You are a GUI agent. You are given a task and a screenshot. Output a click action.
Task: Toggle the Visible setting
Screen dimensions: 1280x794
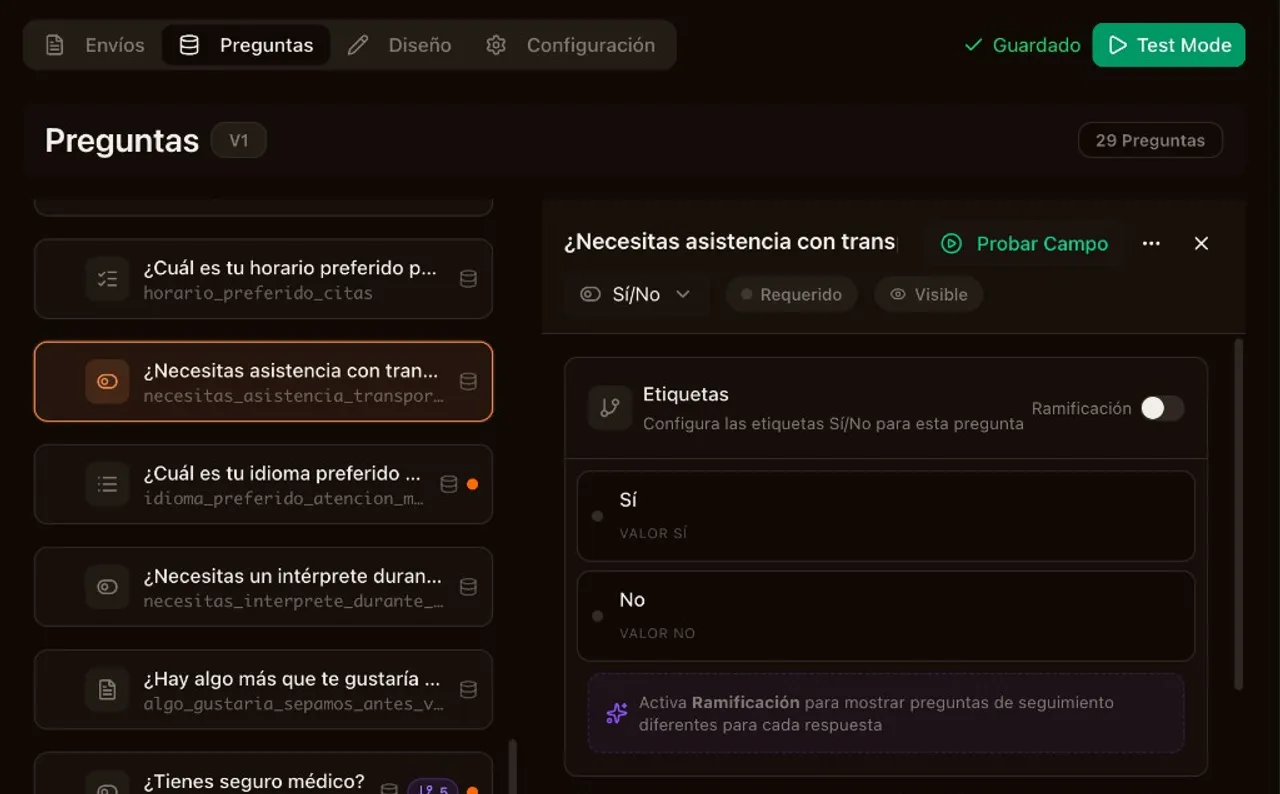pyautogui.click(x=928, y=294)
